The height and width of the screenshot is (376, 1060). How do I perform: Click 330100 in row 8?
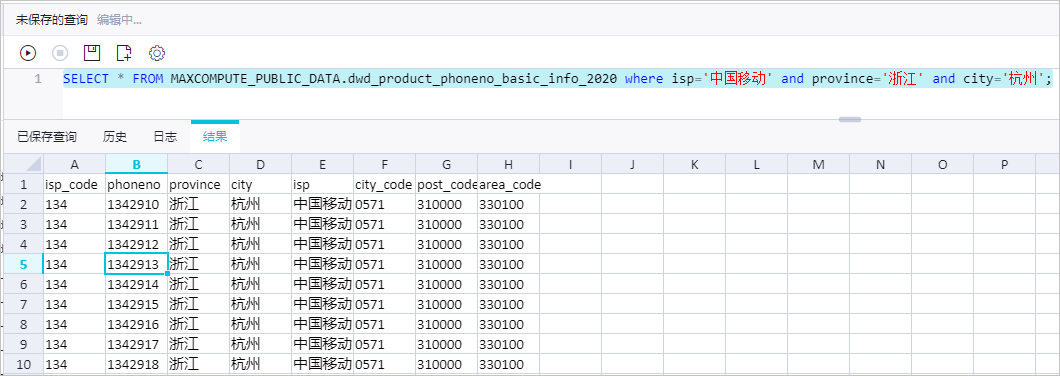coord(508,325)
